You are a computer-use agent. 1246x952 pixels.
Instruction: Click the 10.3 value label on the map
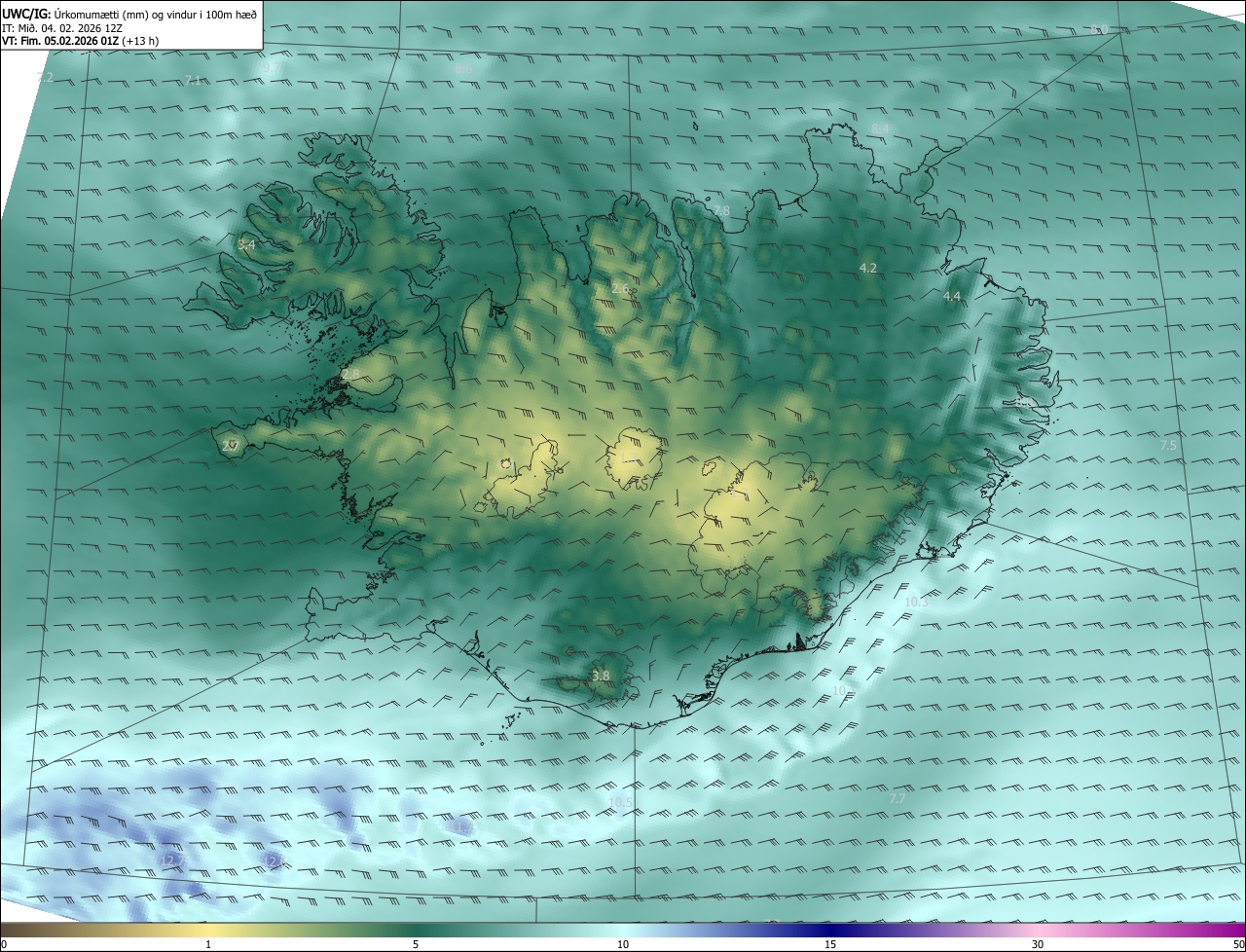point(917,603)
